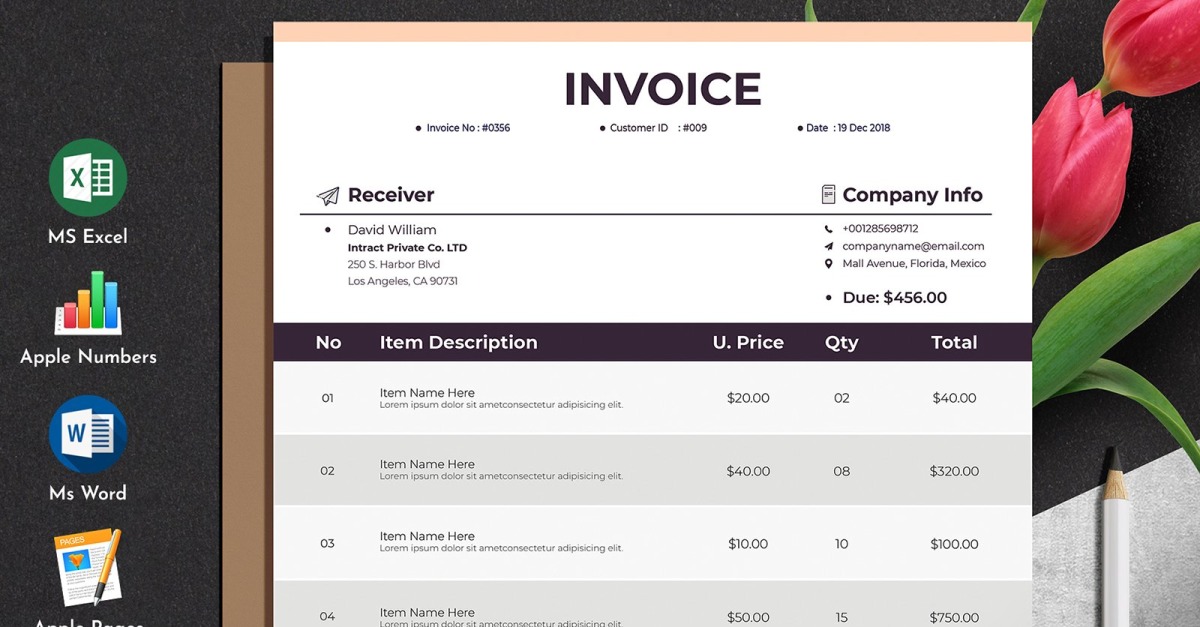
Task: Select the Apple Numbers bar chart icon
Action: pyautogui.click(x=88, y=303)
